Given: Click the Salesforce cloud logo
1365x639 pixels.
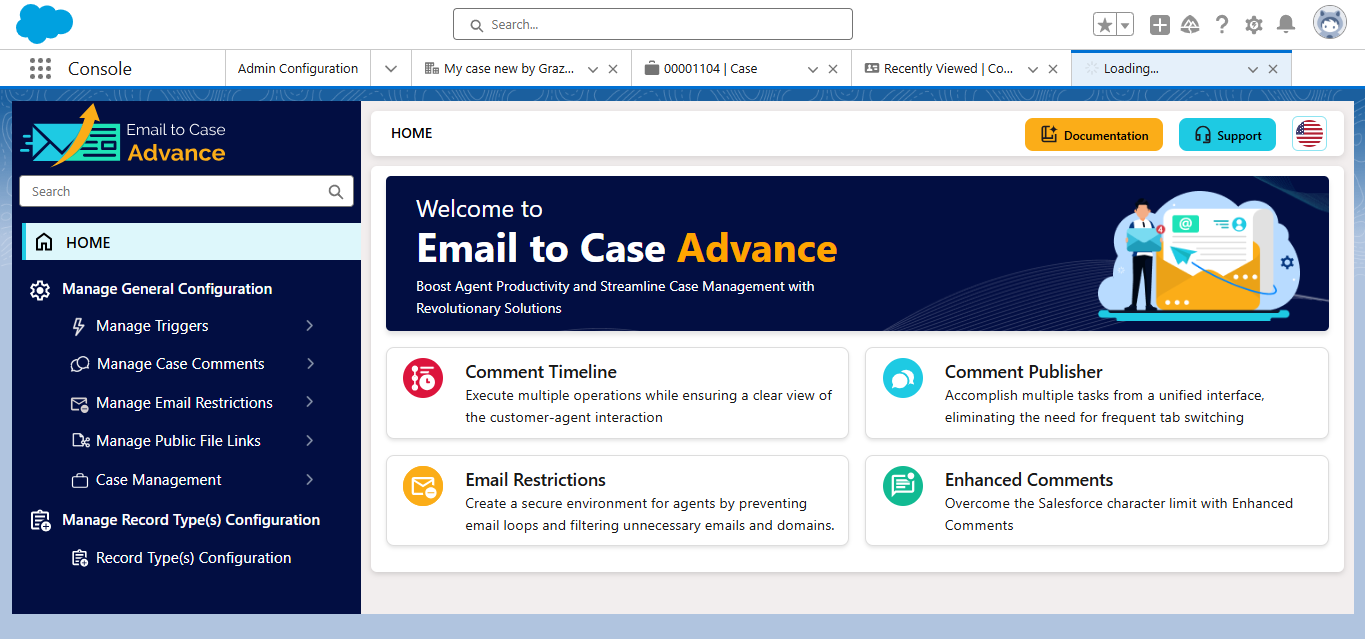Looking at the screenshot, I should click(45, 24).
